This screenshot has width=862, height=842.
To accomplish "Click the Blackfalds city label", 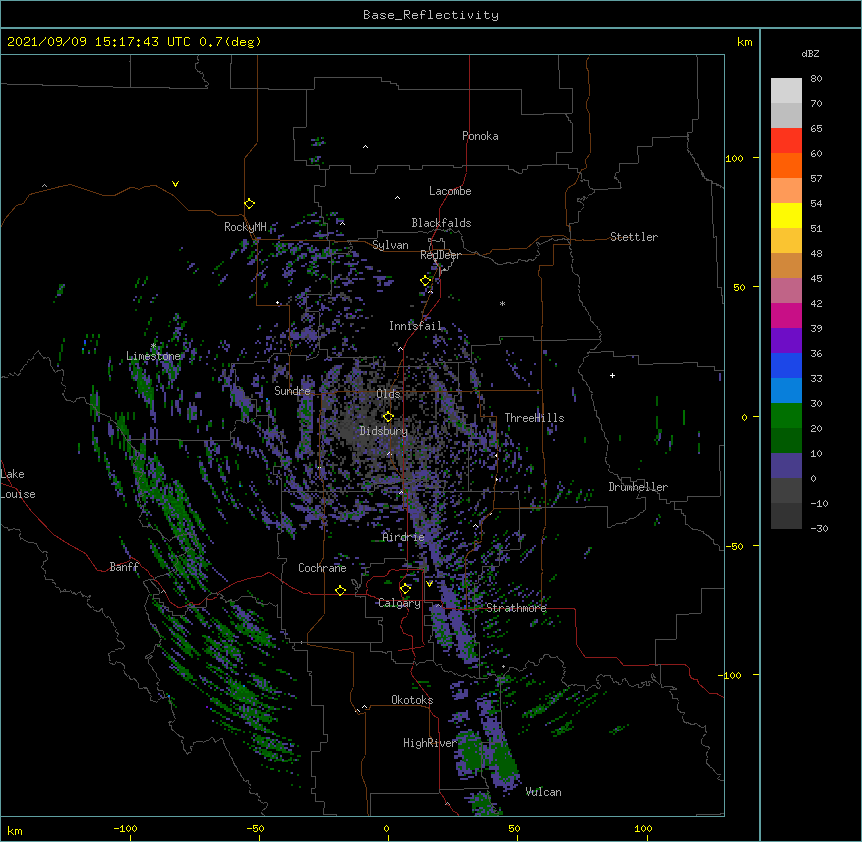I will pyautogui.click(x=441, y=223).
